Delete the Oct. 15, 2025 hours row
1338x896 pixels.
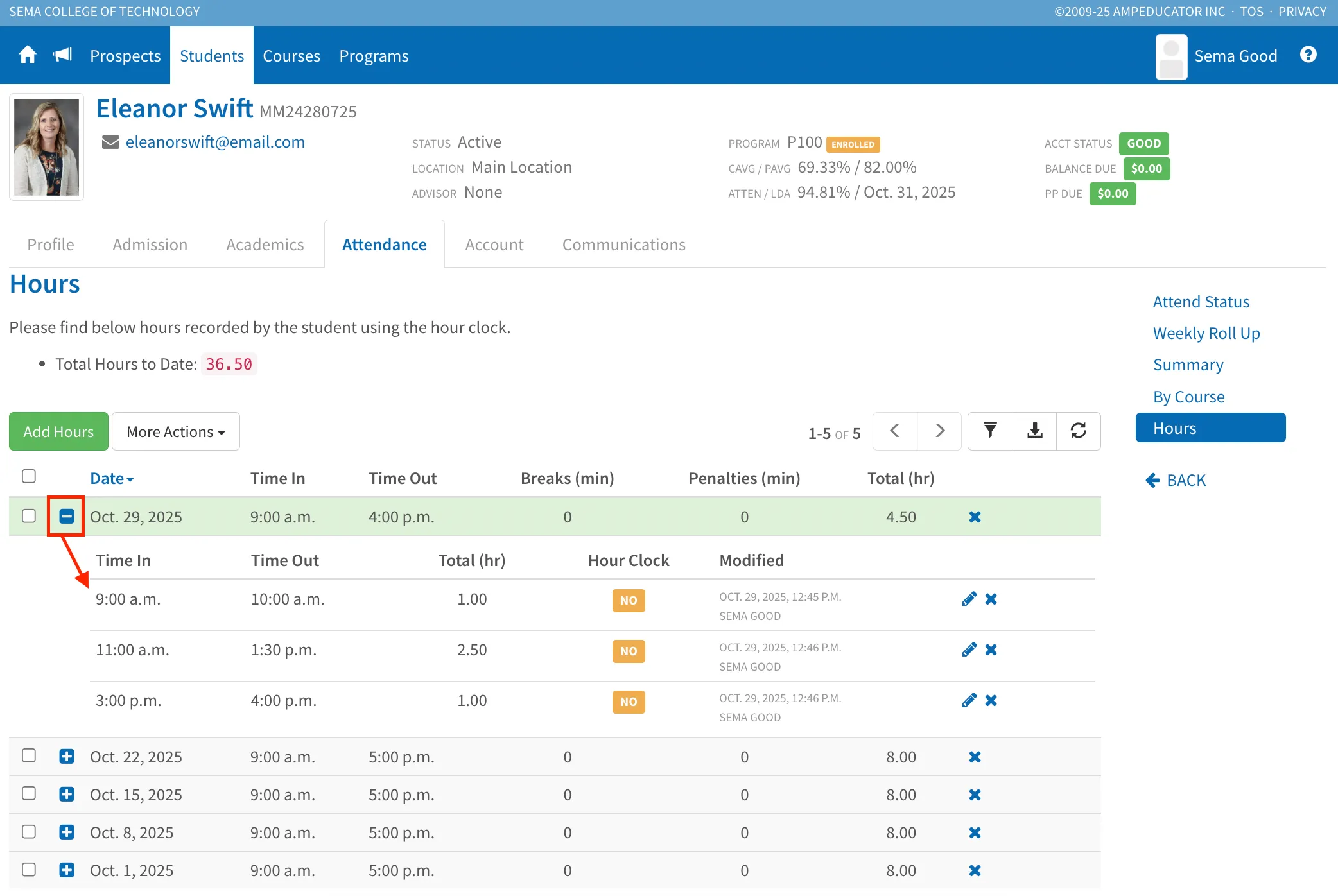[975, 795]
